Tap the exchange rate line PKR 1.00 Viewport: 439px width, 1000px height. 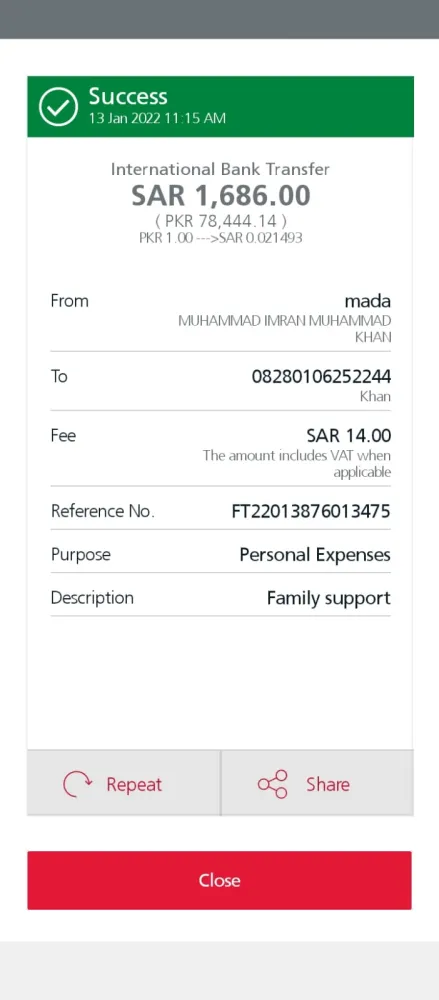[x=221, y=238]
